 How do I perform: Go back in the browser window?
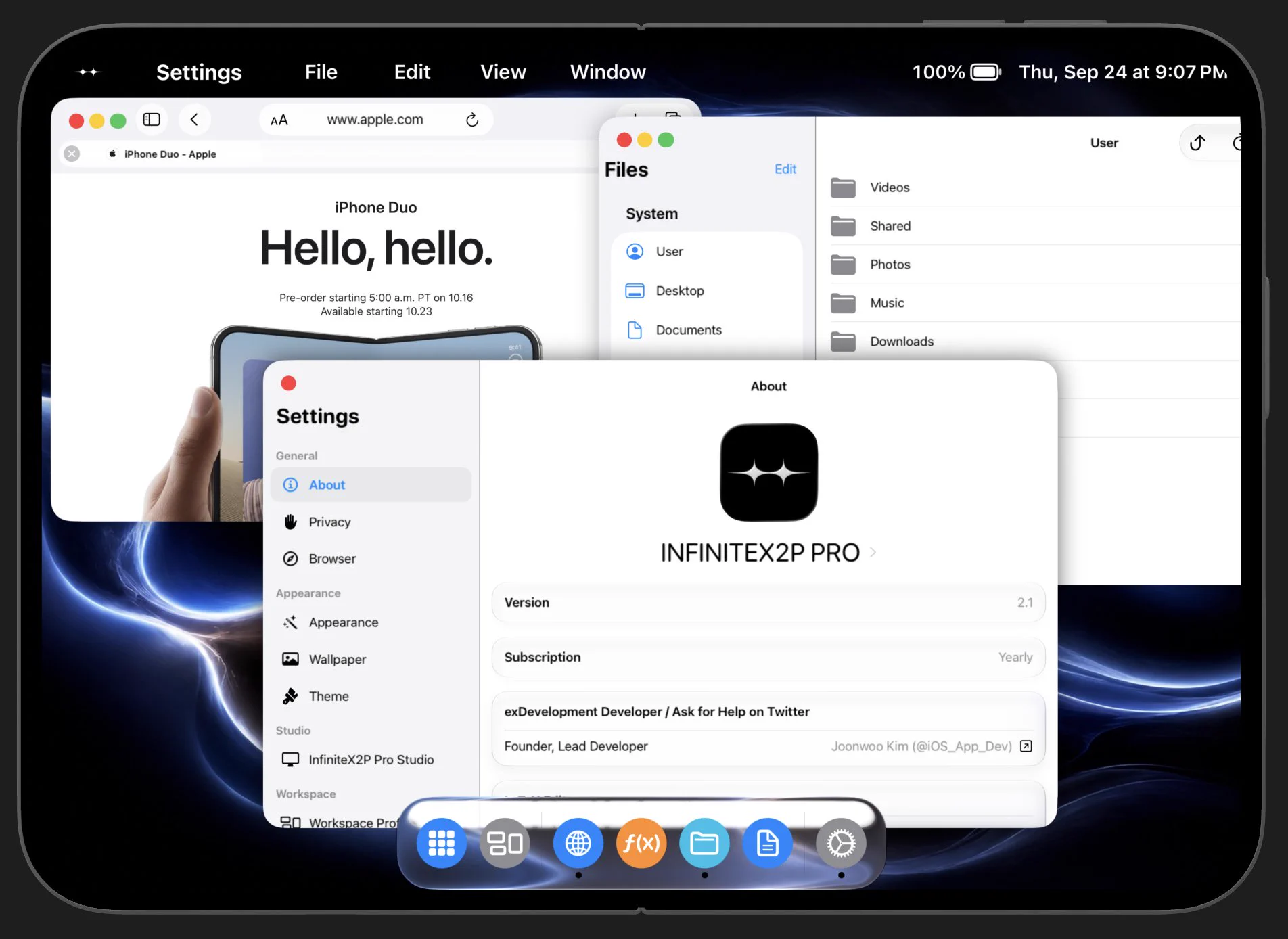[194, 120]
